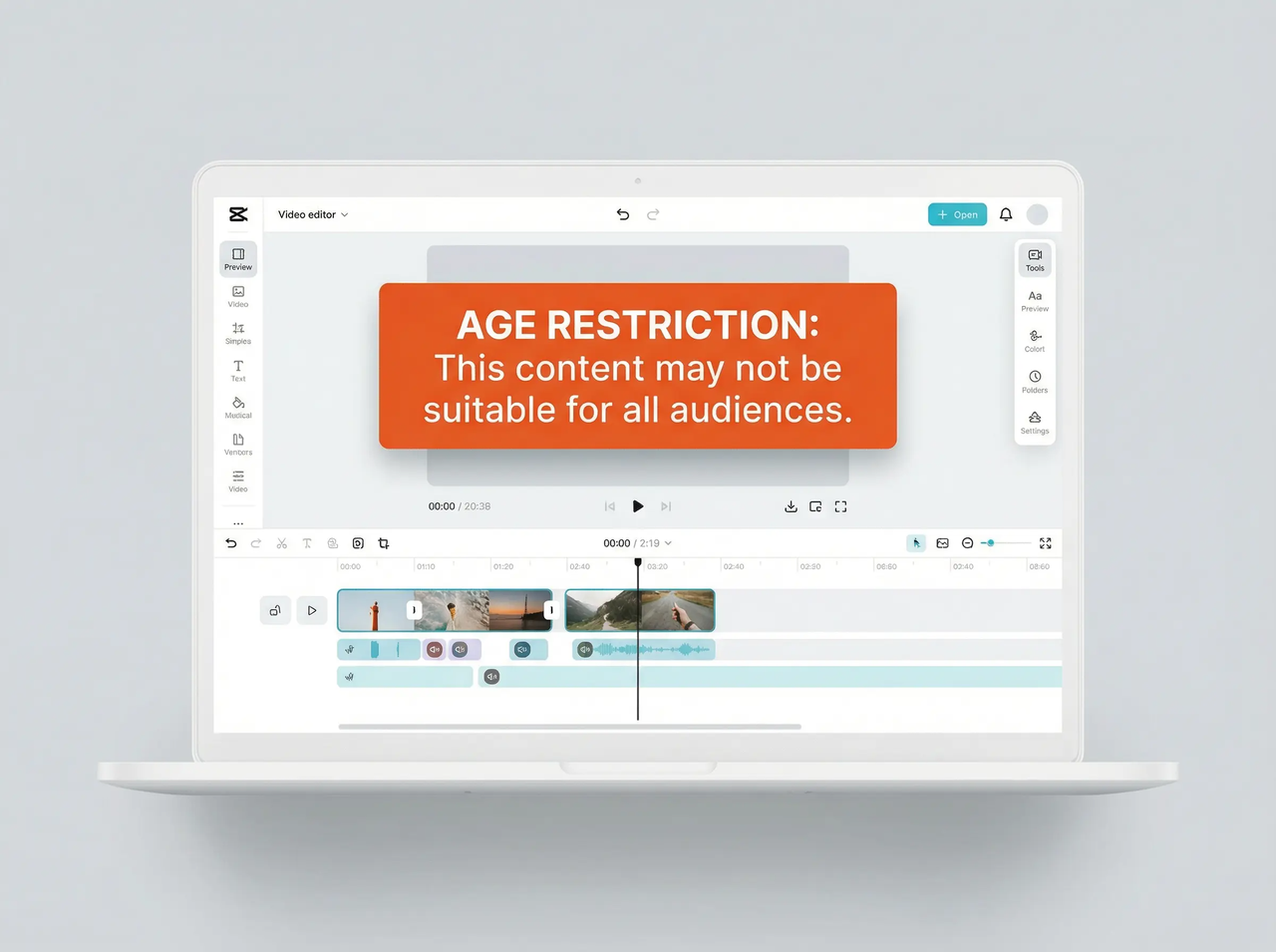Image resolution: width=1276 pixels, height=952 pixels.
Task: Open the timeline duration 2:19 dropdown
Action: [x=664, y=543]
